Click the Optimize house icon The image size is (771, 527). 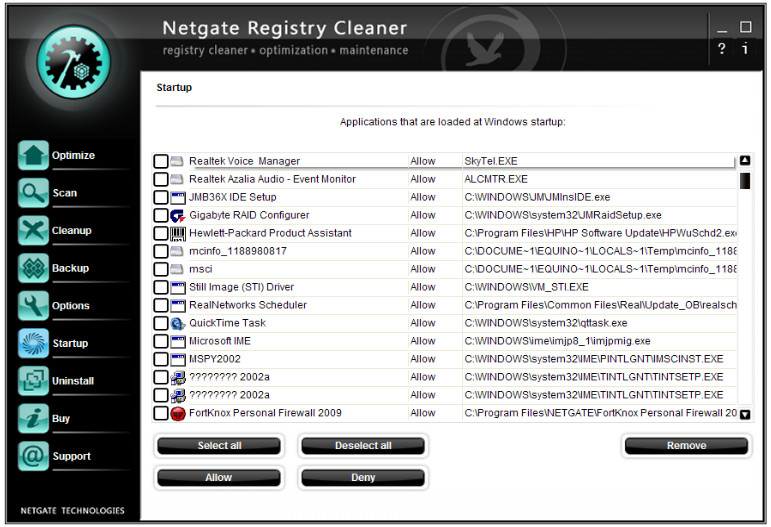pos(33,155)
